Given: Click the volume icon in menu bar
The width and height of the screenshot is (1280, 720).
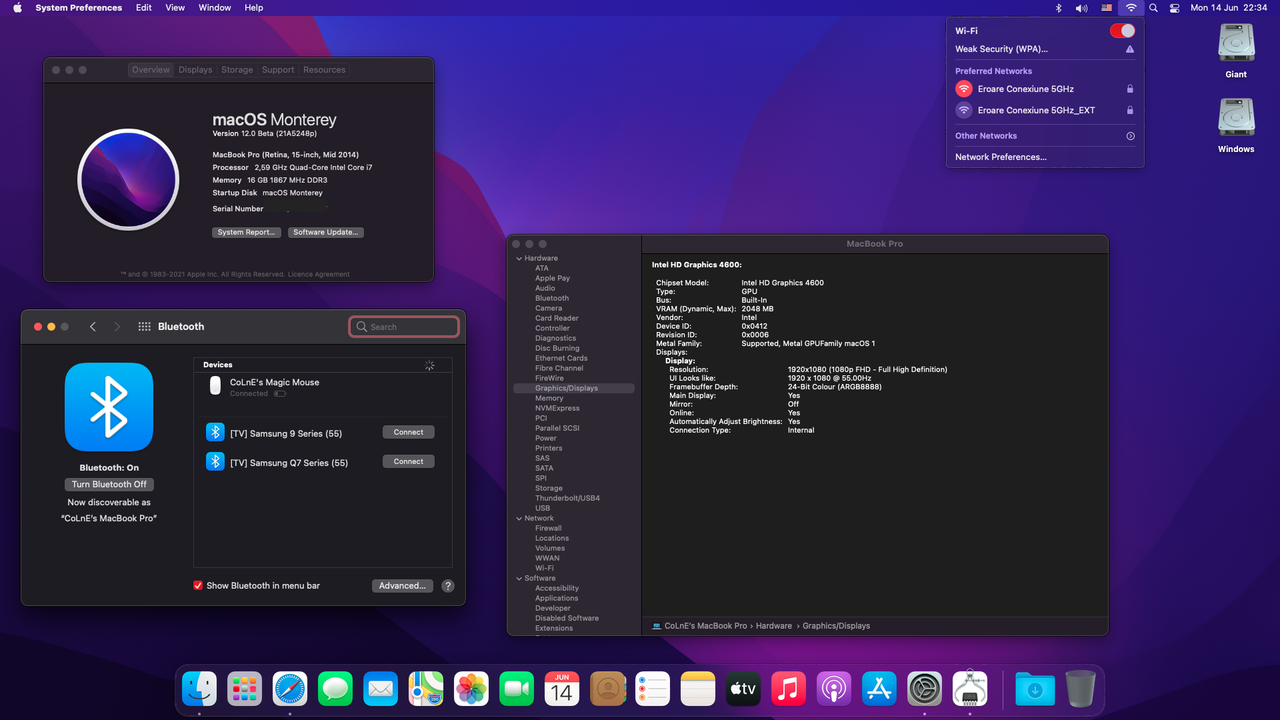Looking at the screenshot, I should (1082, 7).
